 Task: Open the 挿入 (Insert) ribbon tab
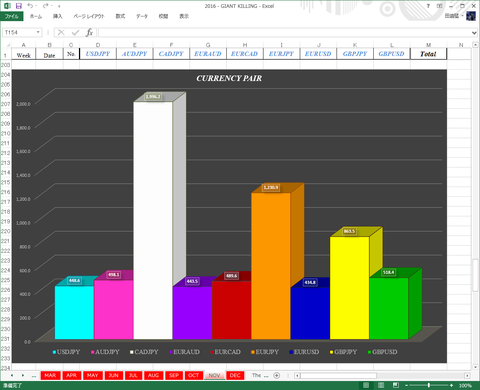[x=57, y=16]
